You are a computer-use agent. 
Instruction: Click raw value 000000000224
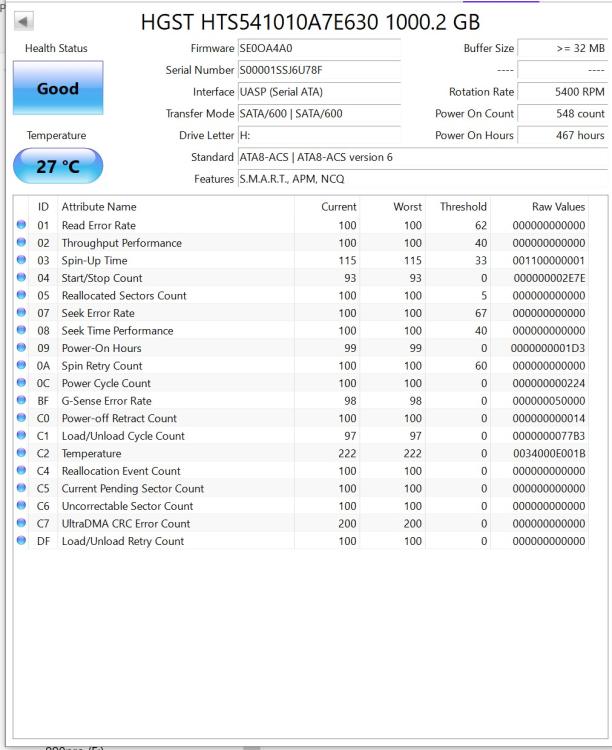[549, 383]
